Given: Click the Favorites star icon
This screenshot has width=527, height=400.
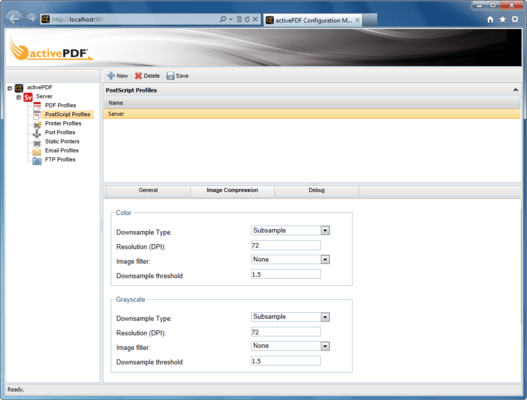Looking at the screenshot, I should (502, 19).
